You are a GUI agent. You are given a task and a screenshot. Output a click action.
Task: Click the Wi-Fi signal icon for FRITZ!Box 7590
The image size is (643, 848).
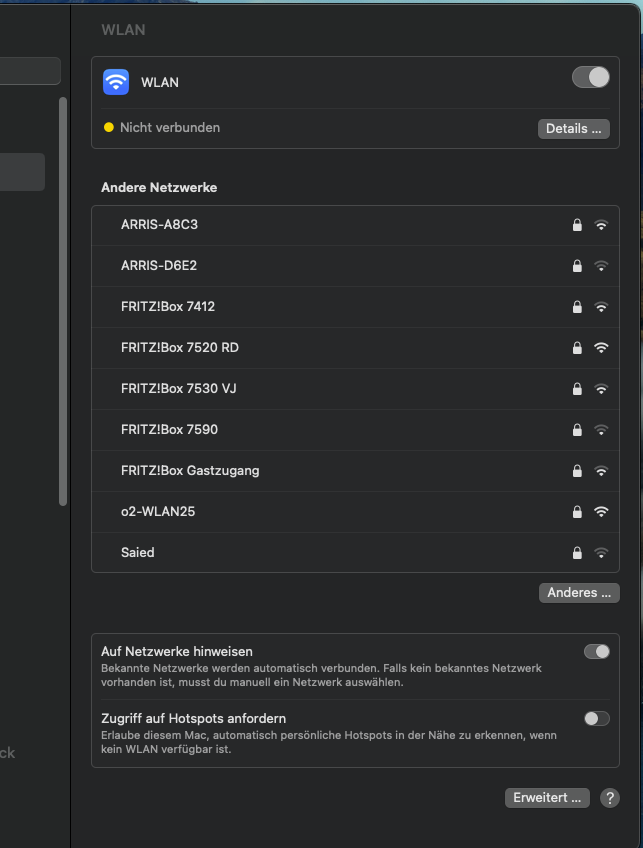pyautogui.click(x=601, y=430)
